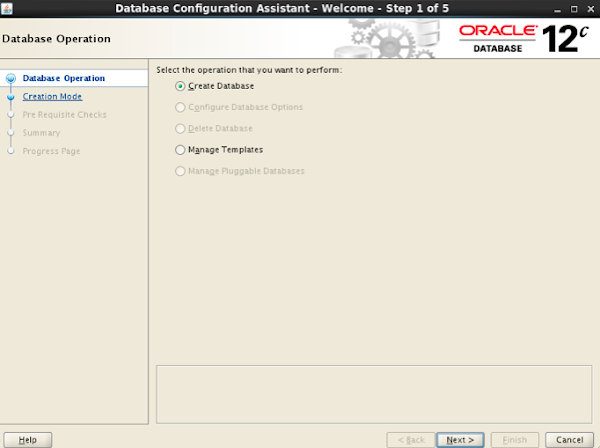Click the Database Operation step bullet icon
Image resolution: width=600 pixels, height=448 pixels.
coord(11,78)
